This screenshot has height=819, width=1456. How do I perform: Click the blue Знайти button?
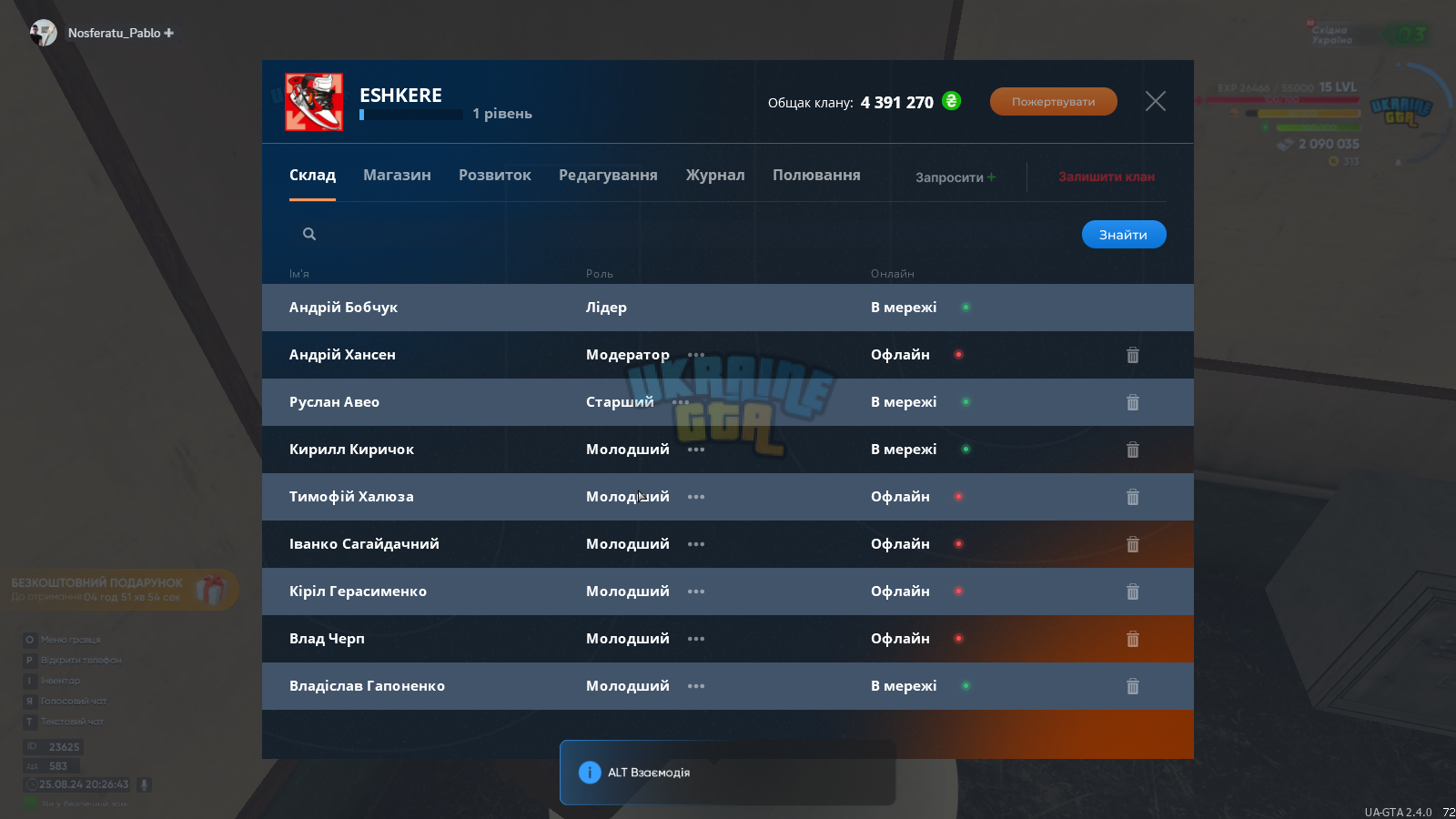point(1124,235)
